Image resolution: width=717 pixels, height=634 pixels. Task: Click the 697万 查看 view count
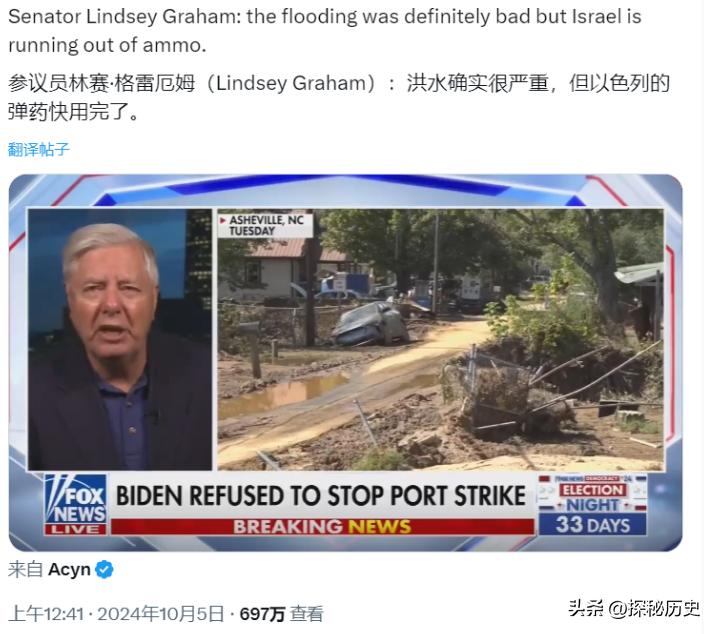(281, 614)
